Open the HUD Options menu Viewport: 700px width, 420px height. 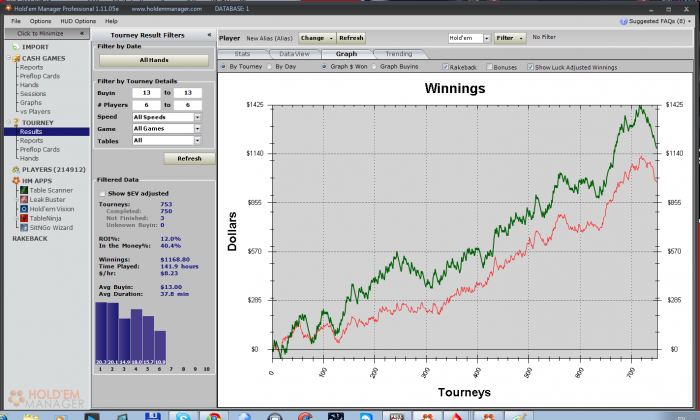78,21
